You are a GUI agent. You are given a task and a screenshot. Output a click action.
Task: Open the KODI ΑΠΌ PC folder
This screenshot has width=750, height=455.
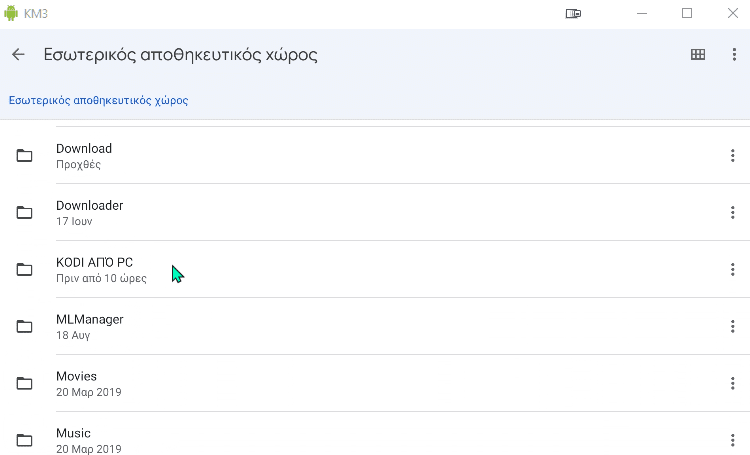pyautogui.click(x=375, y=269)
